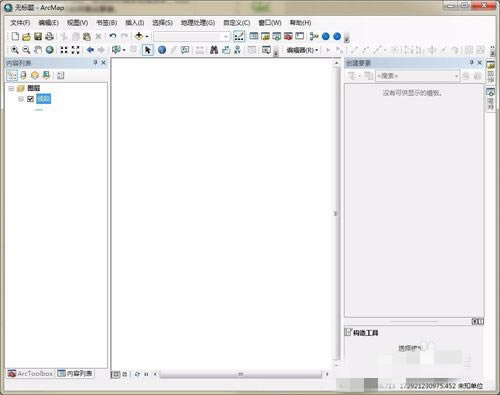Click the Add Data button
500x395 pixels.
[139, 36]
